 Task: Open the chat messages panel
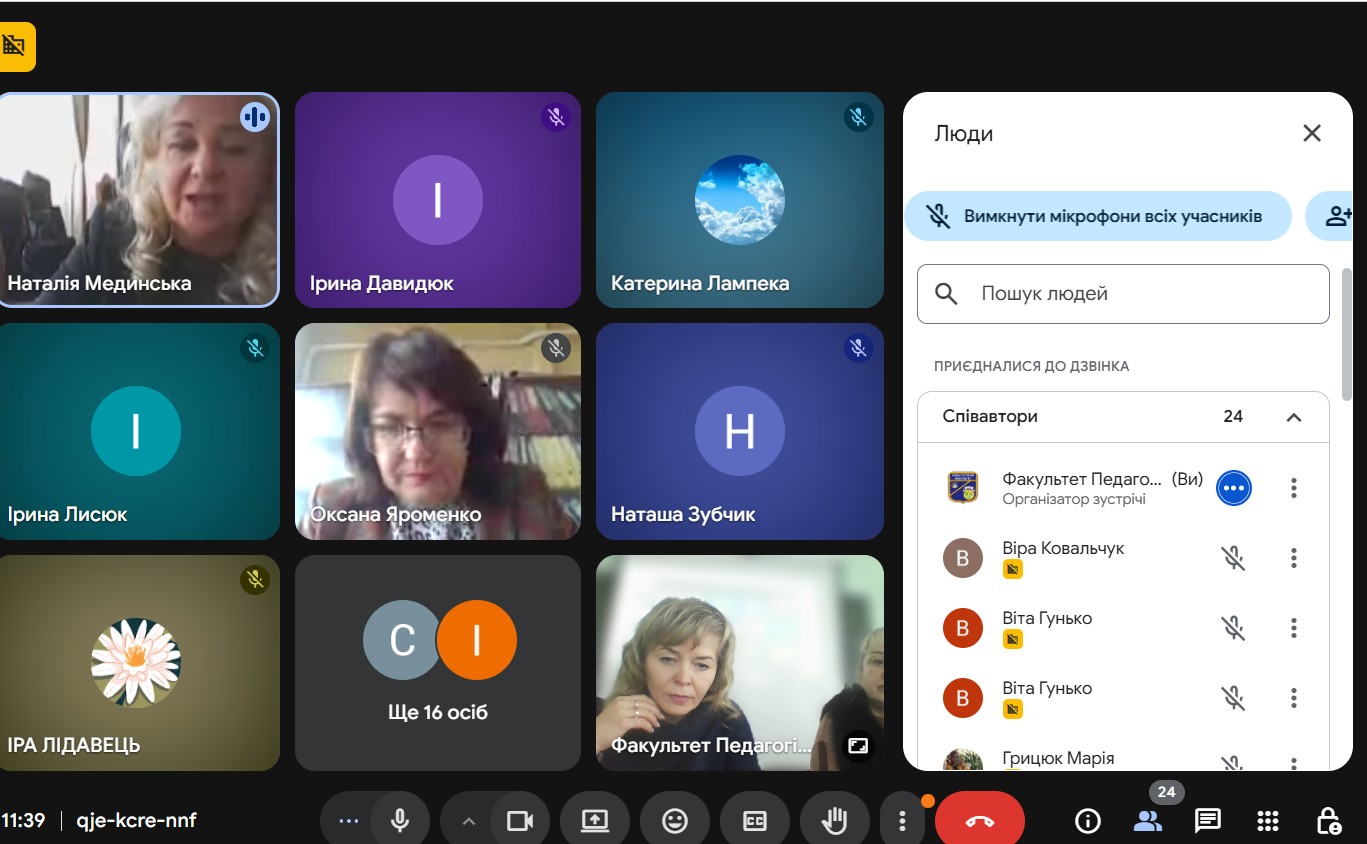click(1207, 821)
